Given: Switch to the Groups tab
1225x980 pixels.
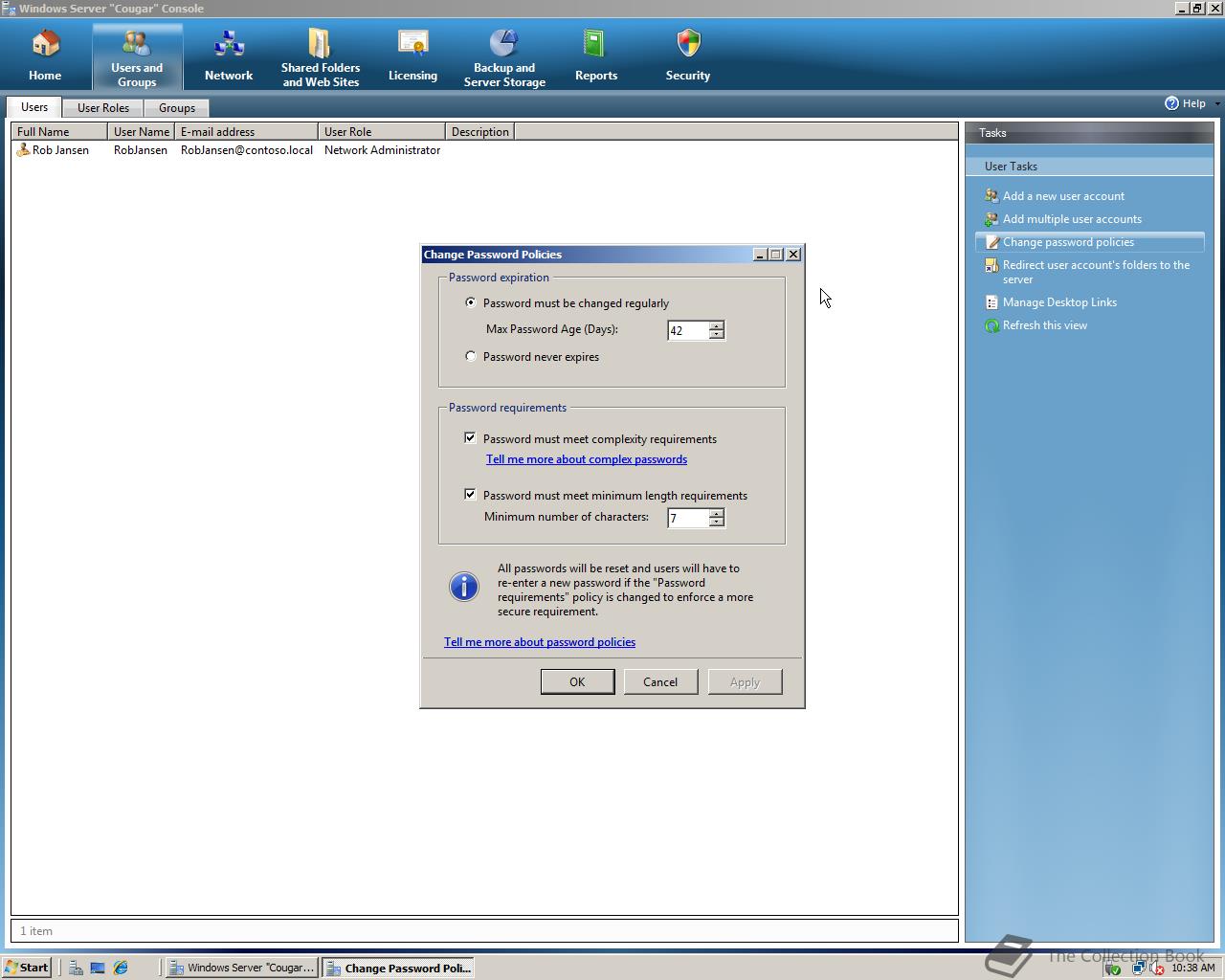Looking at the screenshot, I should [177, 108].
